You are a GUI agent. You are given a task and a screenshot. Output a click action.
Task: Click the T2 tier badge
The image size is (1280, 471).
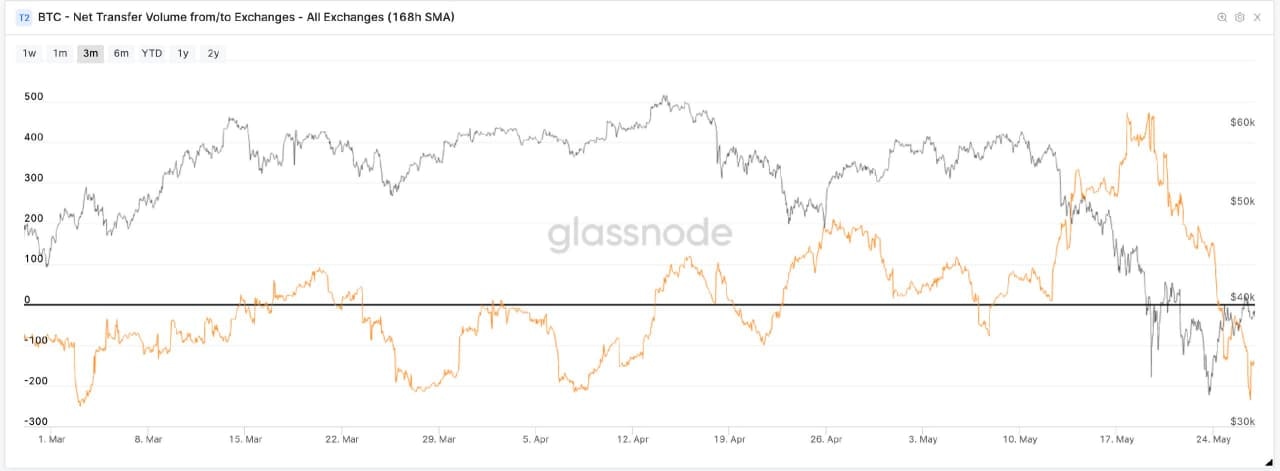tap(25, 18)
